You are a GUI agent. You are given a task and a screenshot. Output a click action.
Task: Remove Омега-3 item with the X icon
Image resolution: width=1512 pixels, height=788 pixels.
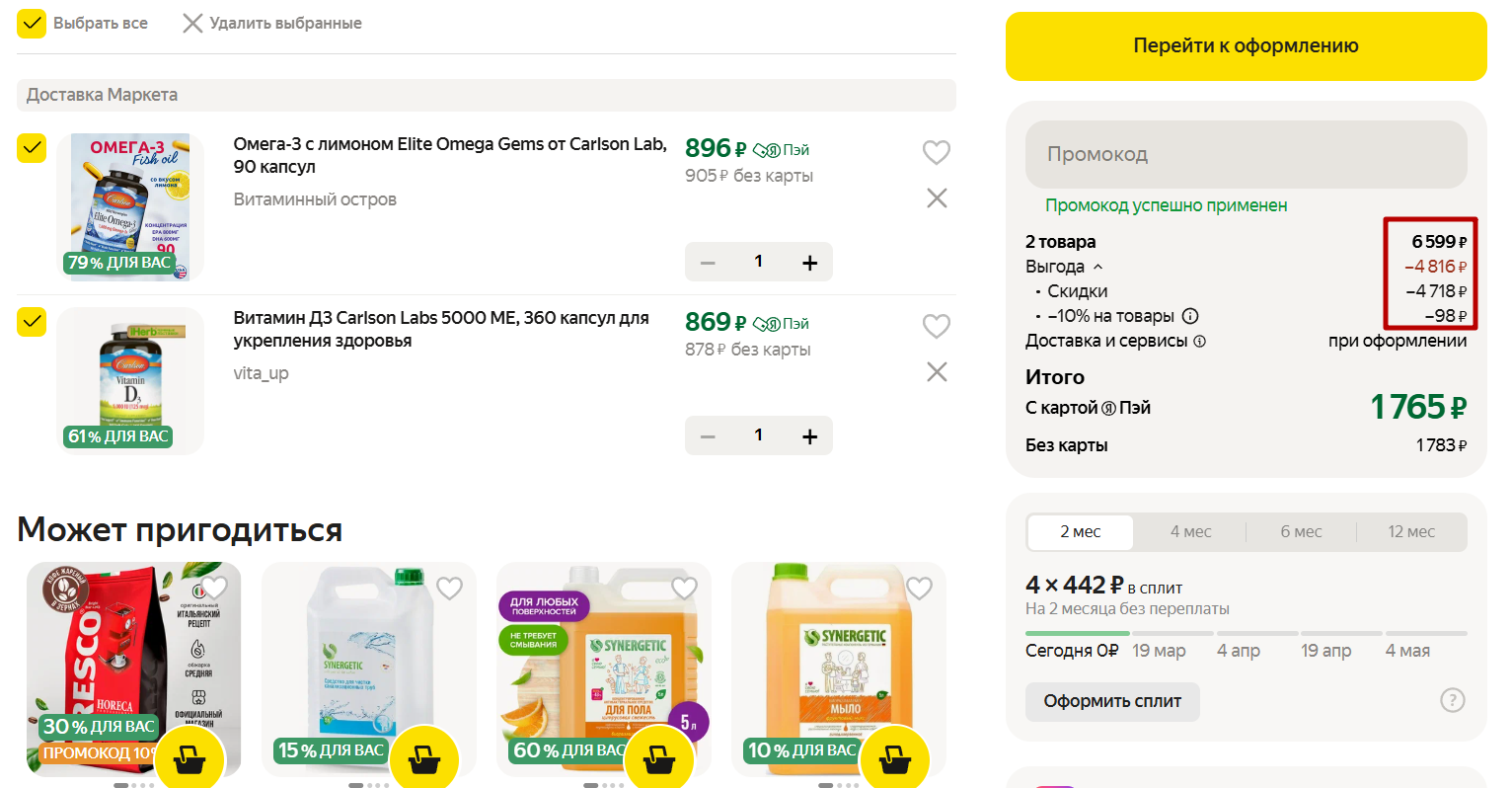pyautogui.click(x=937, y=198)
